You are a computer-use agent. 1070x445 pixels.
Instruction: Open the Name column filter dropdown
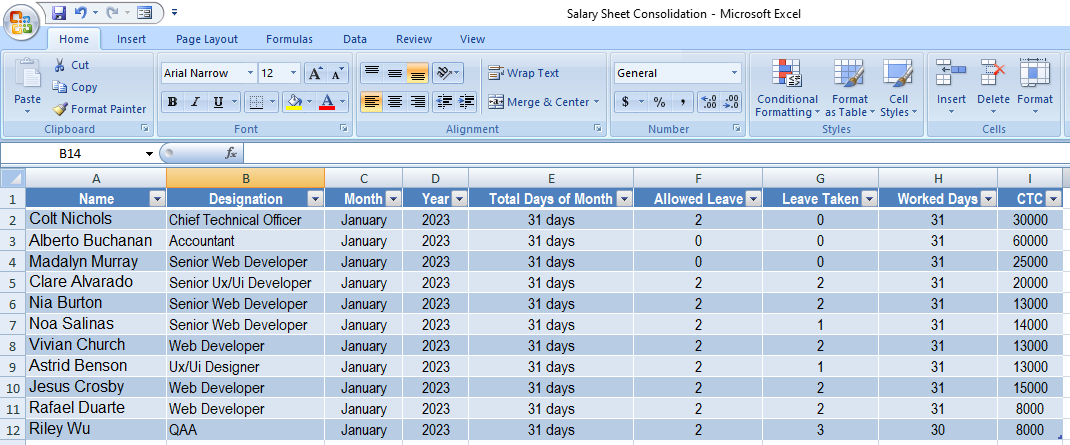pyautogui.click(x=157, y=199)
